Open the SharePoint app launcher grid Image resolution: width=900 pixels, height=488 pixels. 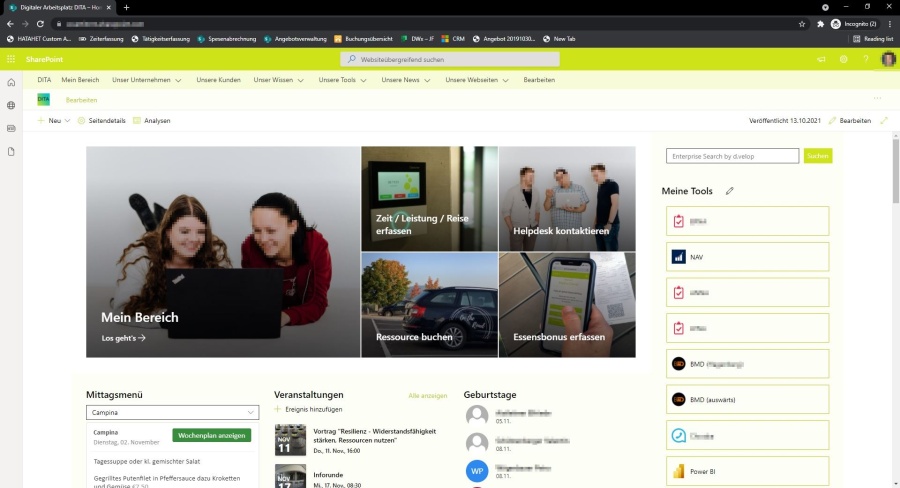(x=11, y=59)
